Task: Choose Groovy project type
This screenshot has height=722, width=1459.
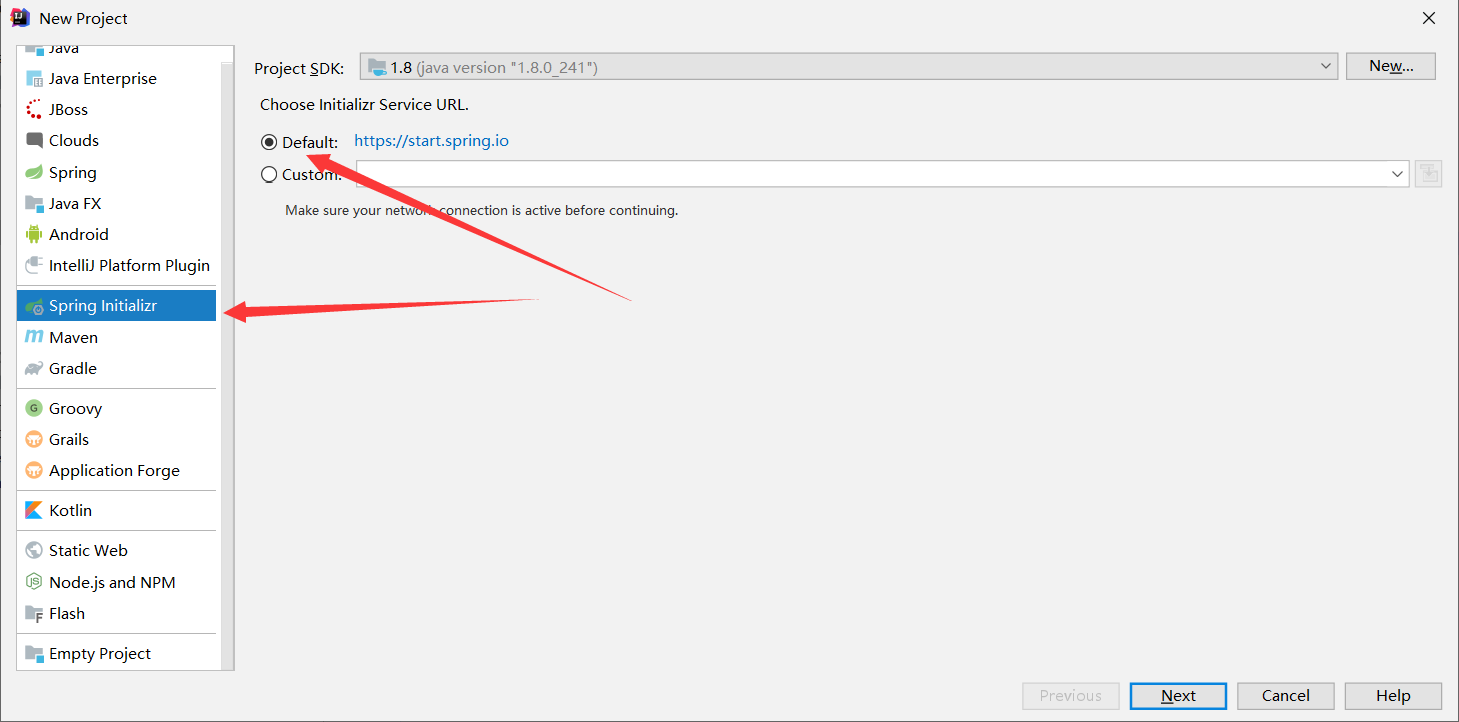Action: click(116, 408)
